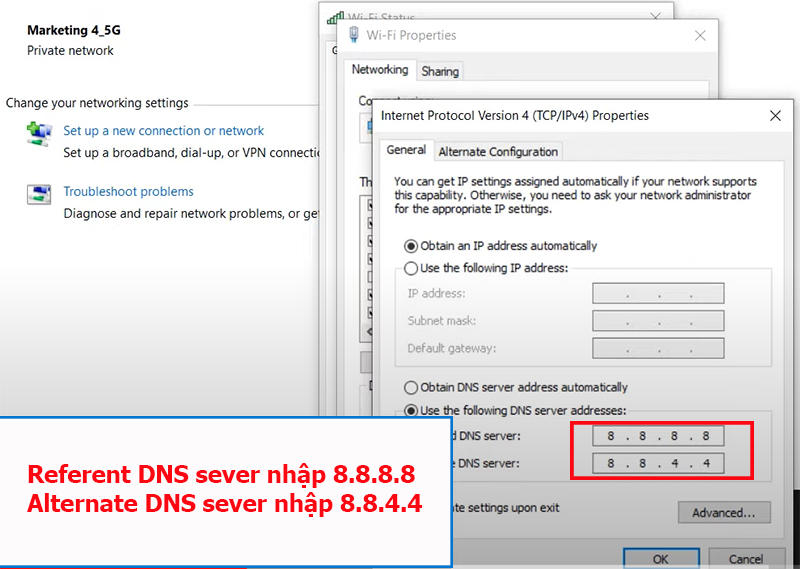Image resolution: width=800 pixels, height=569 pixels.
Task: Click the Alternate DNS server field with 8.8.4.4
Action: (657, 463)
